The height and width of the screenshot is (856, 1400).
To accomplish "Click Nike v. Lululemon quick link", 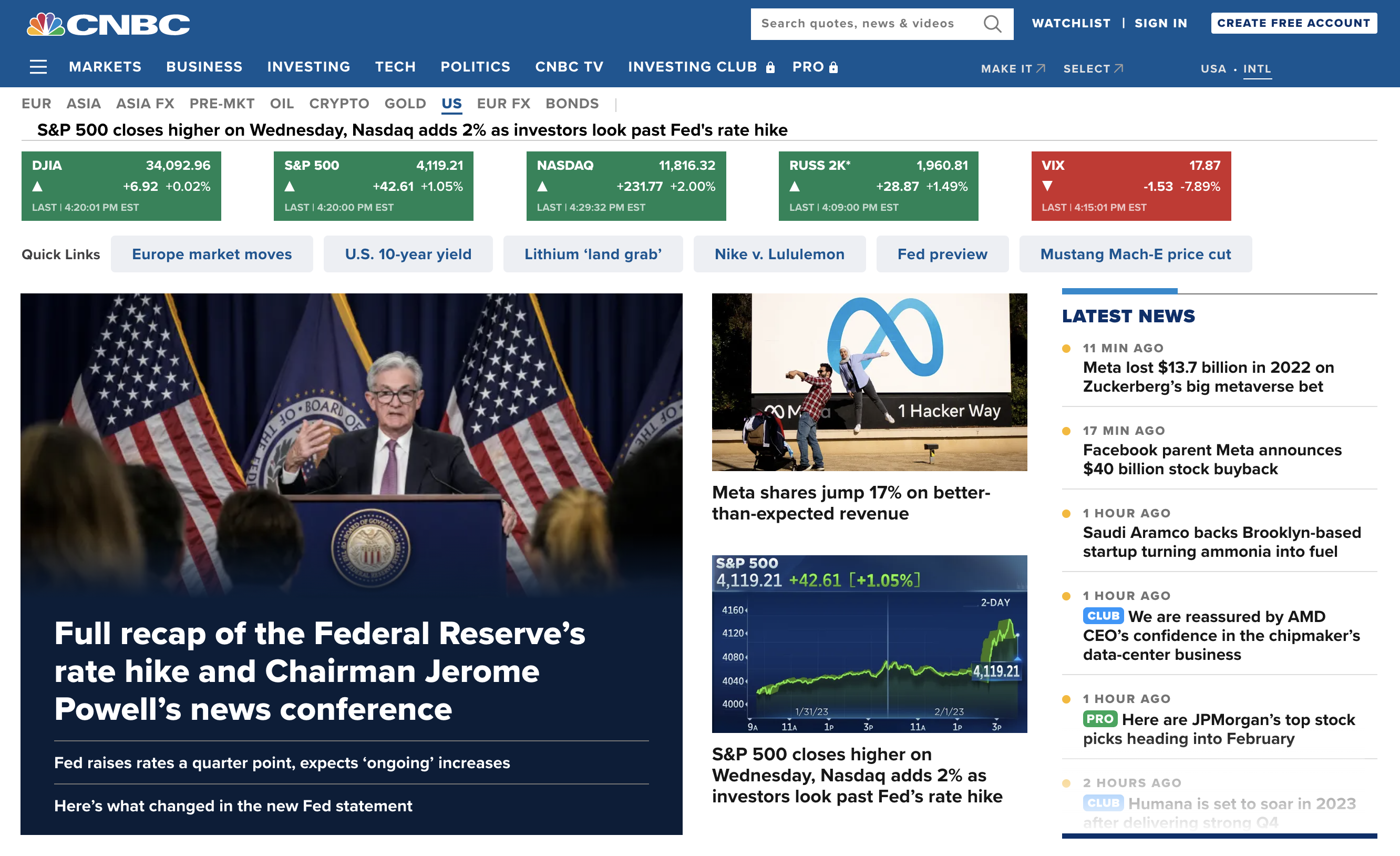I will pos(779,254).
